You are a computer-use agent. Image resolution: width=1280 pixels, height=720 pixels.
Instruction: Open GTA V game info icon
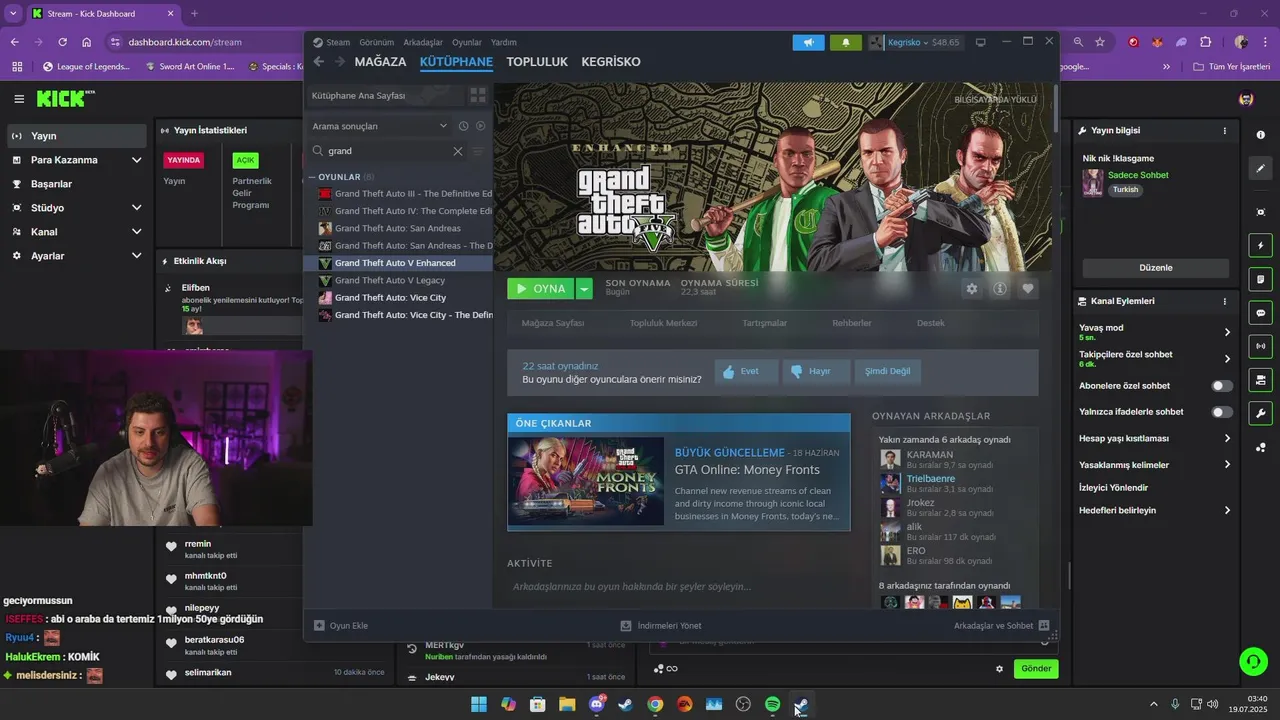click(999, 289)
